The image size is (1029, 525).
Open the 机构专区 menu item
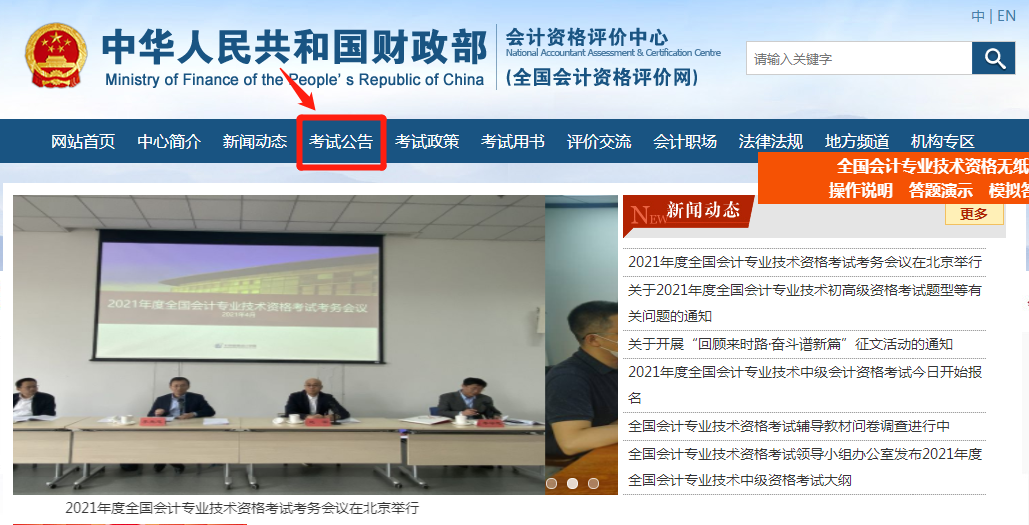click(x=943, y=141)
